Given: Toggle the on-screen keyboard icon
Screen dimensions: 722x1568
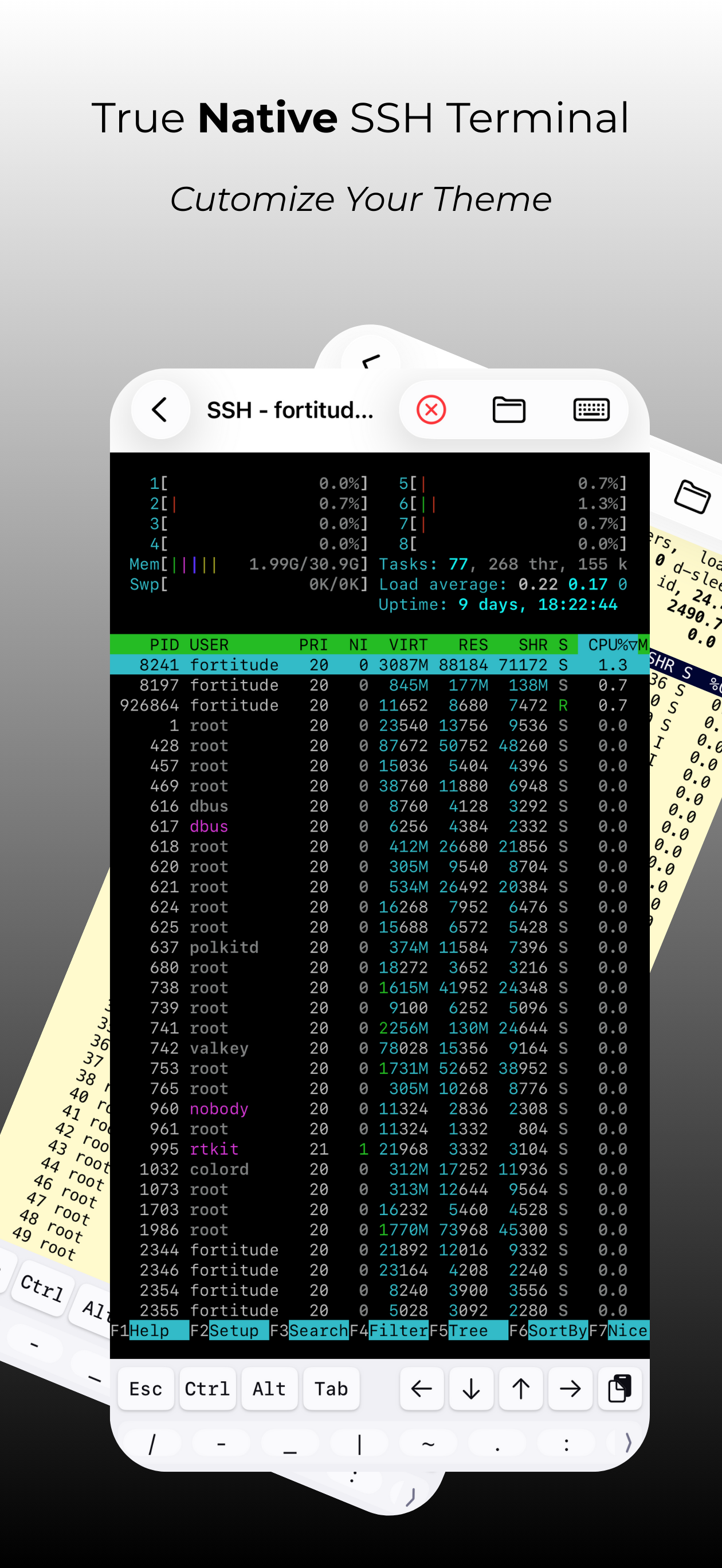Looking at the screenshot, I should (x=591, y=410).
